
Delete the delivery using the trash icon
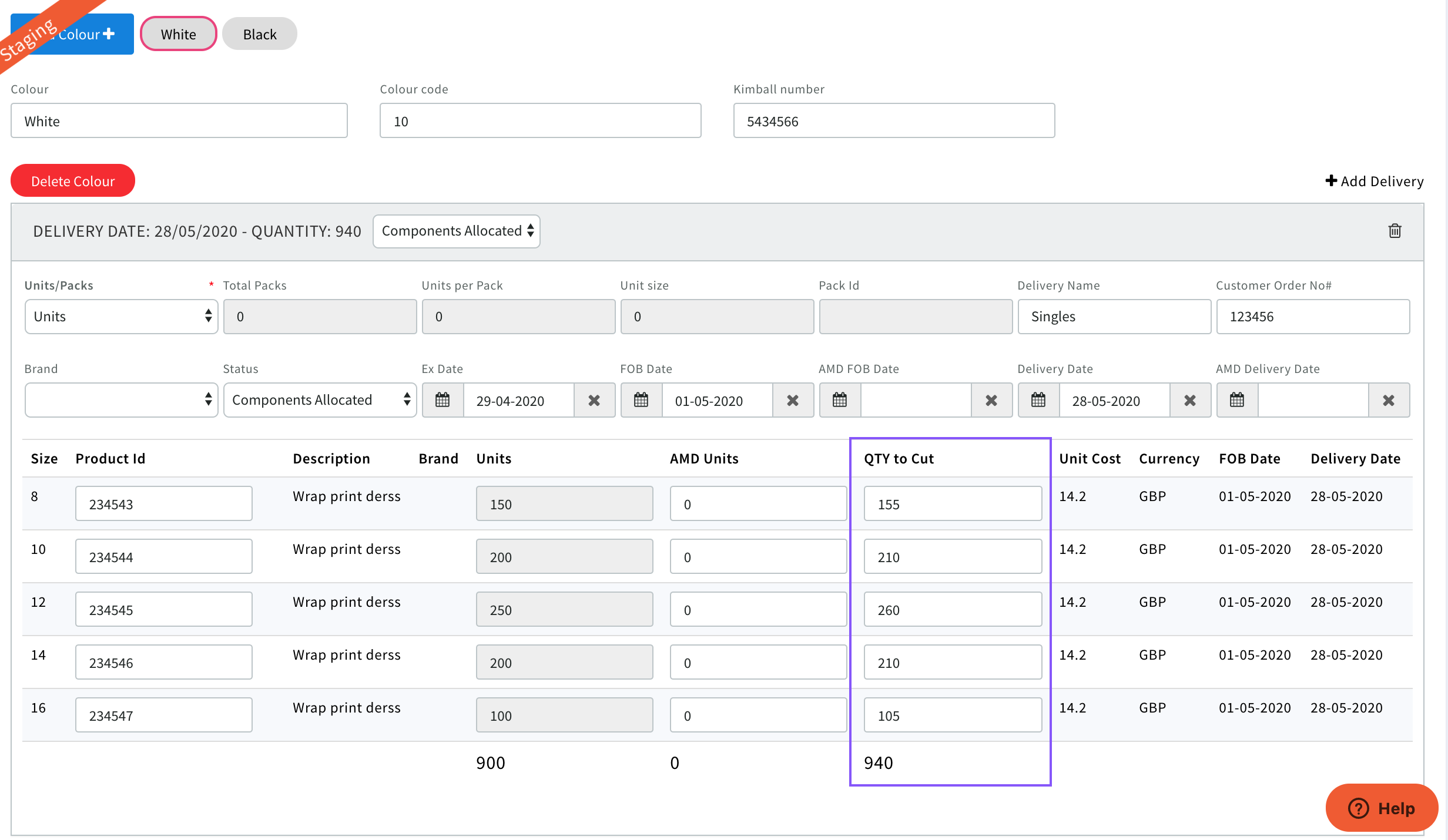pos(1395,230)
